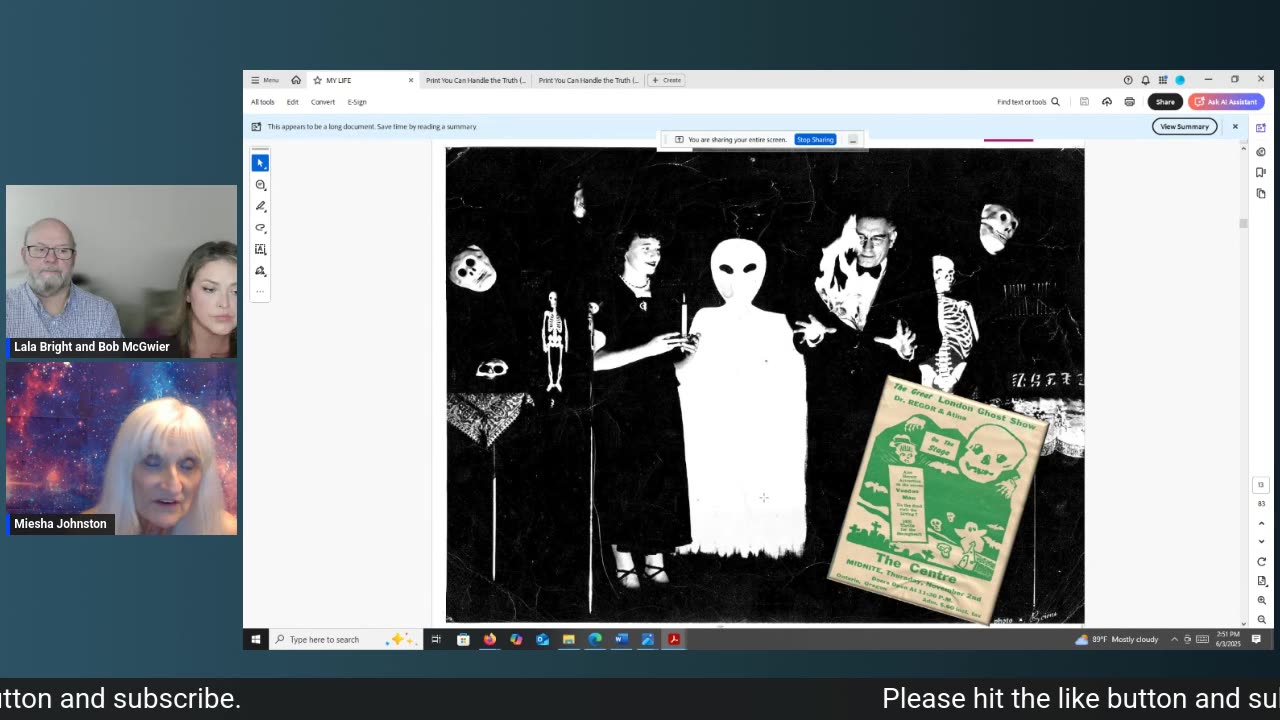Image resolution: width=1280 pixels, height=720 pixels.
Task: Zoom out with magnifier minus icon
Action: (x=1261, y=619)
